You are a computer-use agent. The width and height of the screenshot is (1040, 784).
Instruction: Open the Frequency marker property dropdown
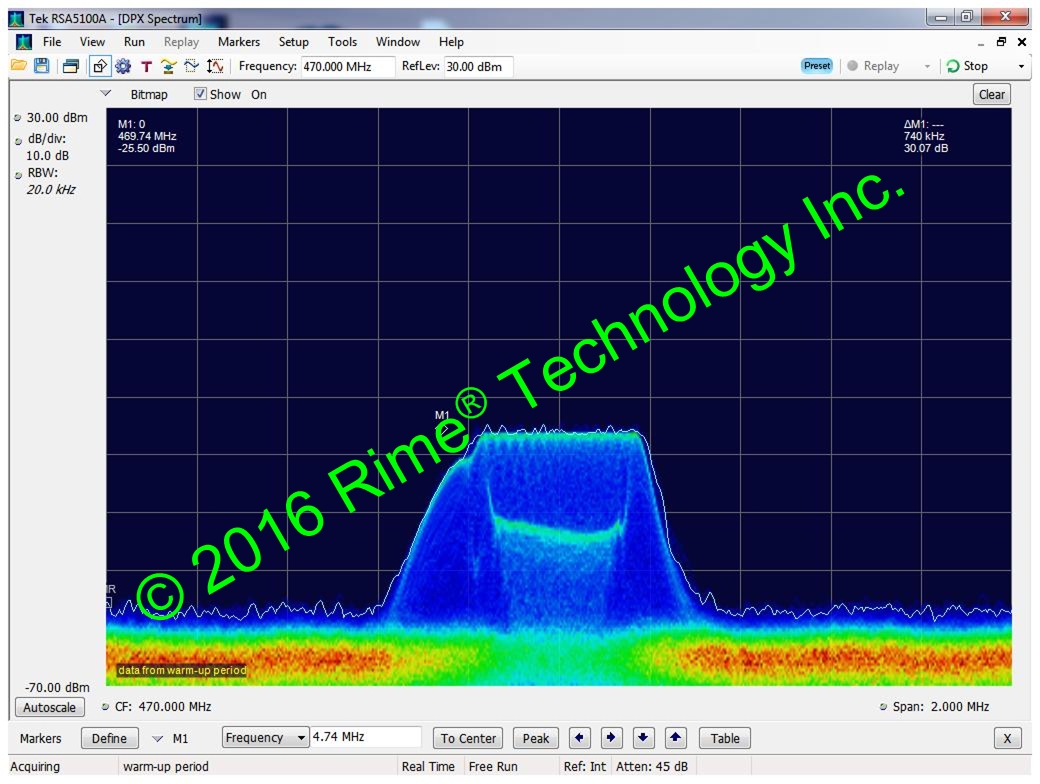[x=265, y=738]
